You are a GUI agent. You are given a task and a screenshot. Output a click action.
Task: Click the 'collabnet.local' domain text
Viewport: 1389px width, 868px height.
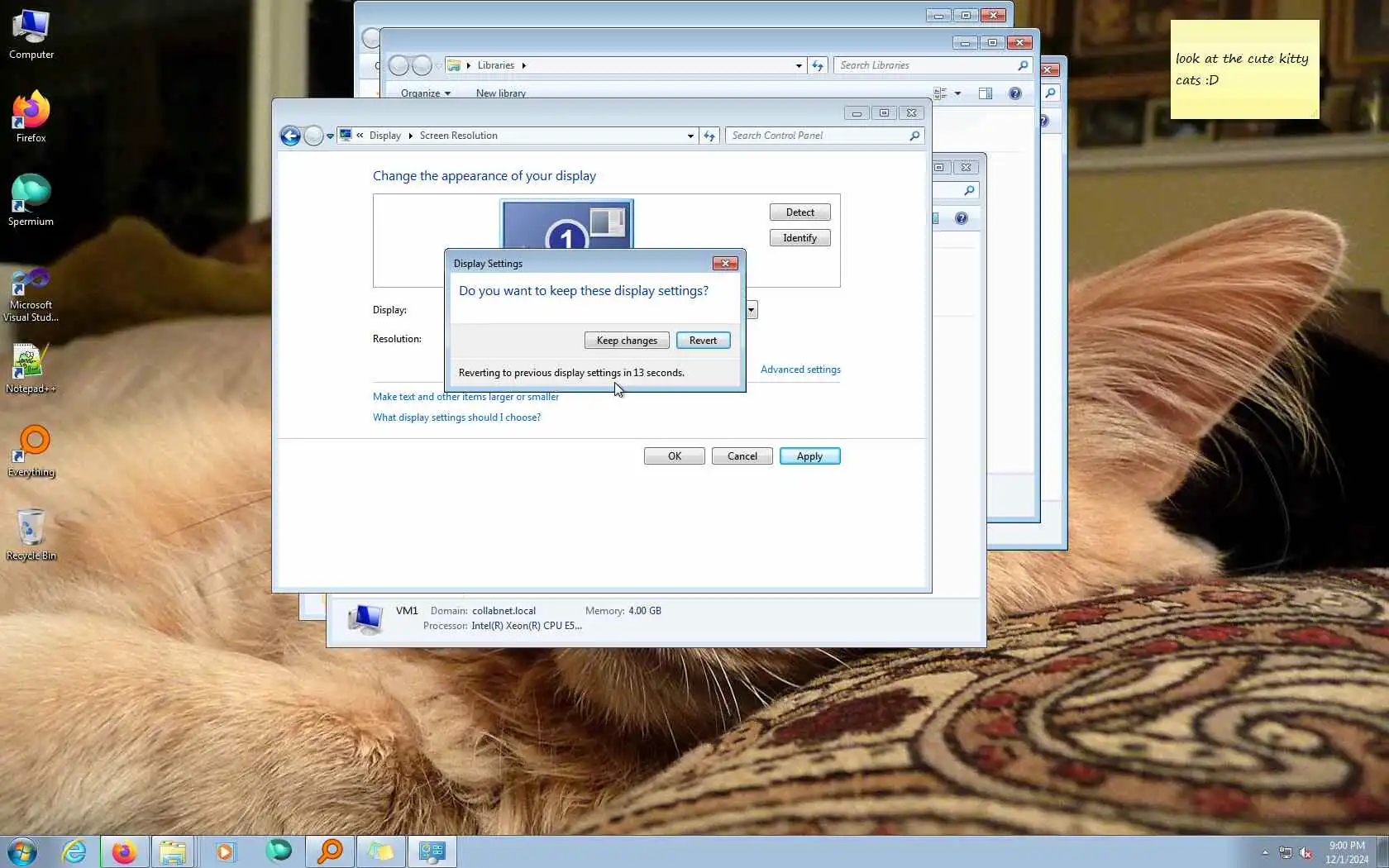(x=504, y=611)
